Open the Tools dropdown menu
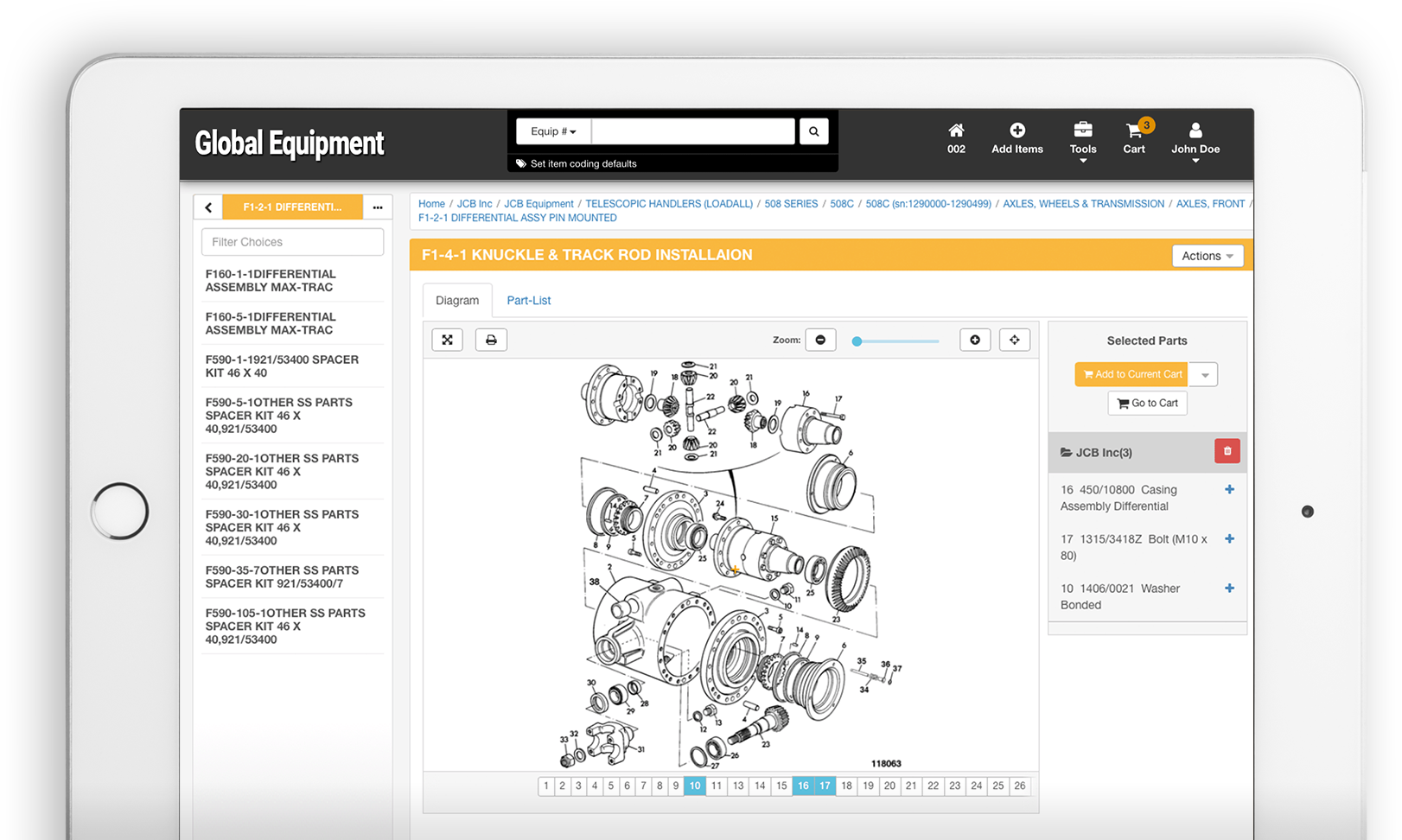This screenshot has width=1402, height=840. (1083, 141)
